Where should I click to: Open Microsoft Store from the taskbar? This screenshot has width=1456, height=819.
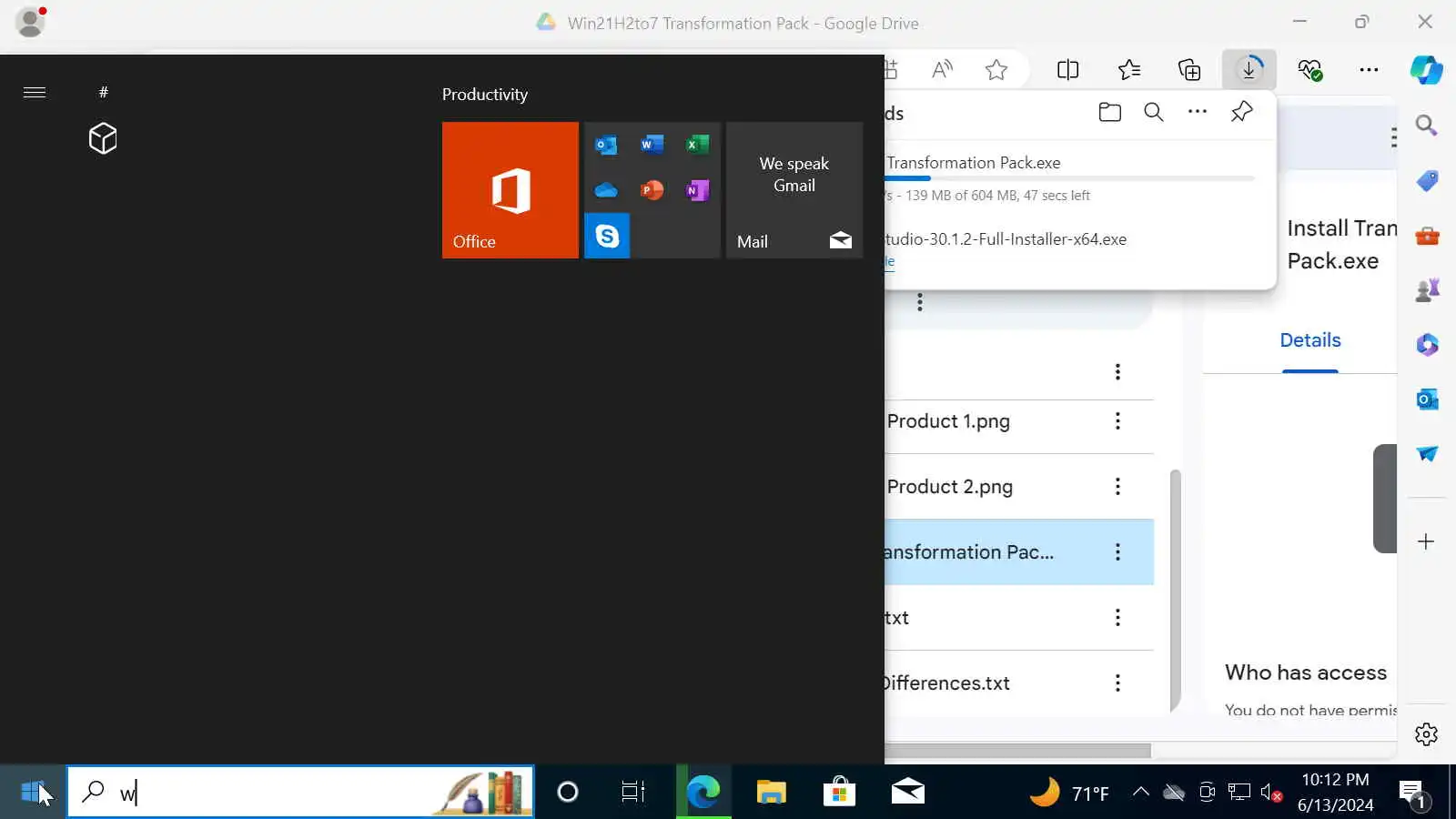(x=839, y=793)
